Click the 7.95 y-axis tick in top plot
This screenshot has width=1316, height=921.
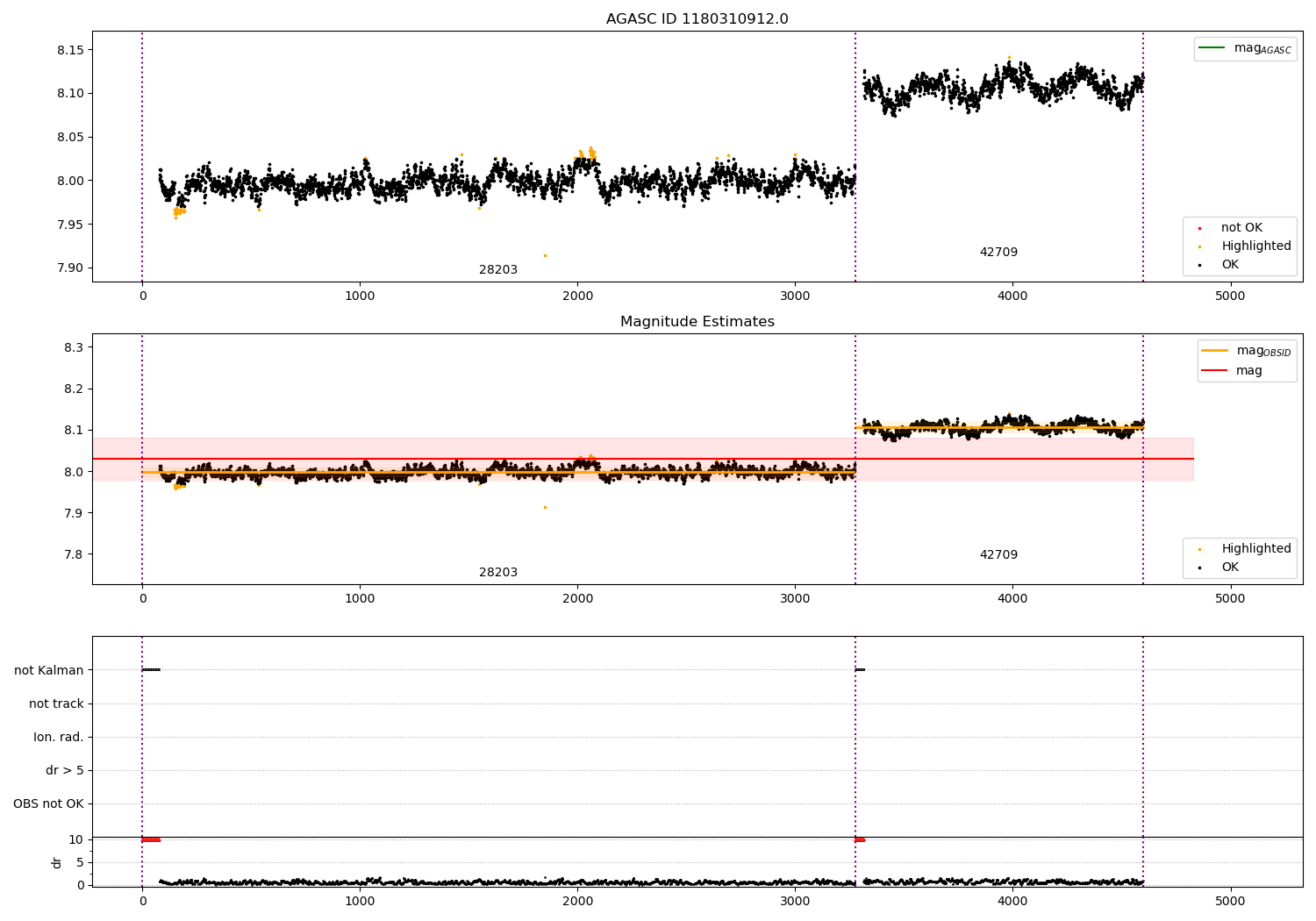(x=71, y=225)
